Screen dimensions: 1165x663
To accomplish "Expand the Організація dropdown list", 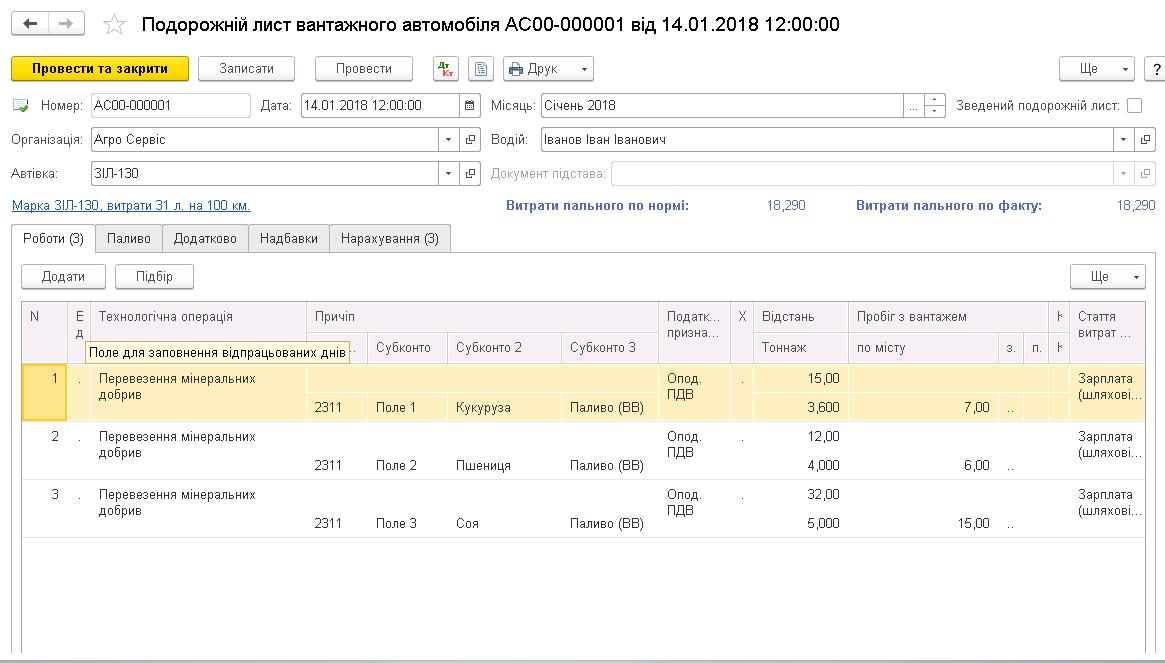I will tap(448, 140).
